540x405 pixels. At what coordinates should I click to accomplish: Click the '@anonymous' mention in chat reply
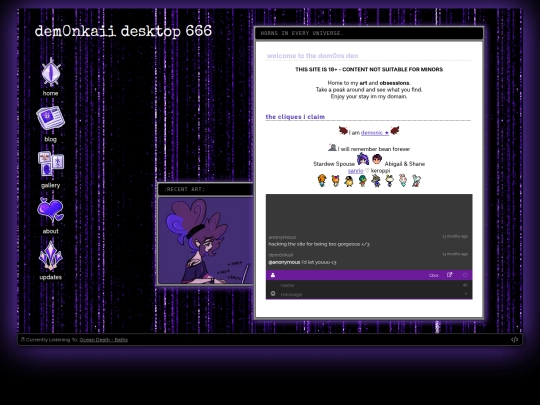pos(284,262)
